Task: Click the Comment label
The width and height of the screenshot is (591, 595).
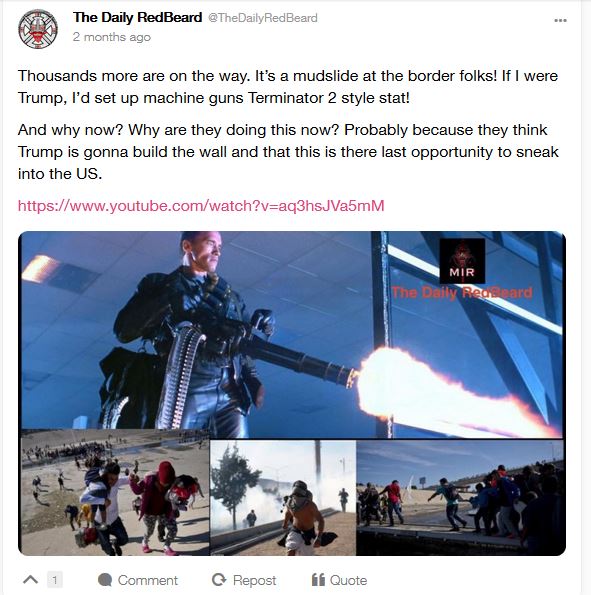Action: point(148,580)
